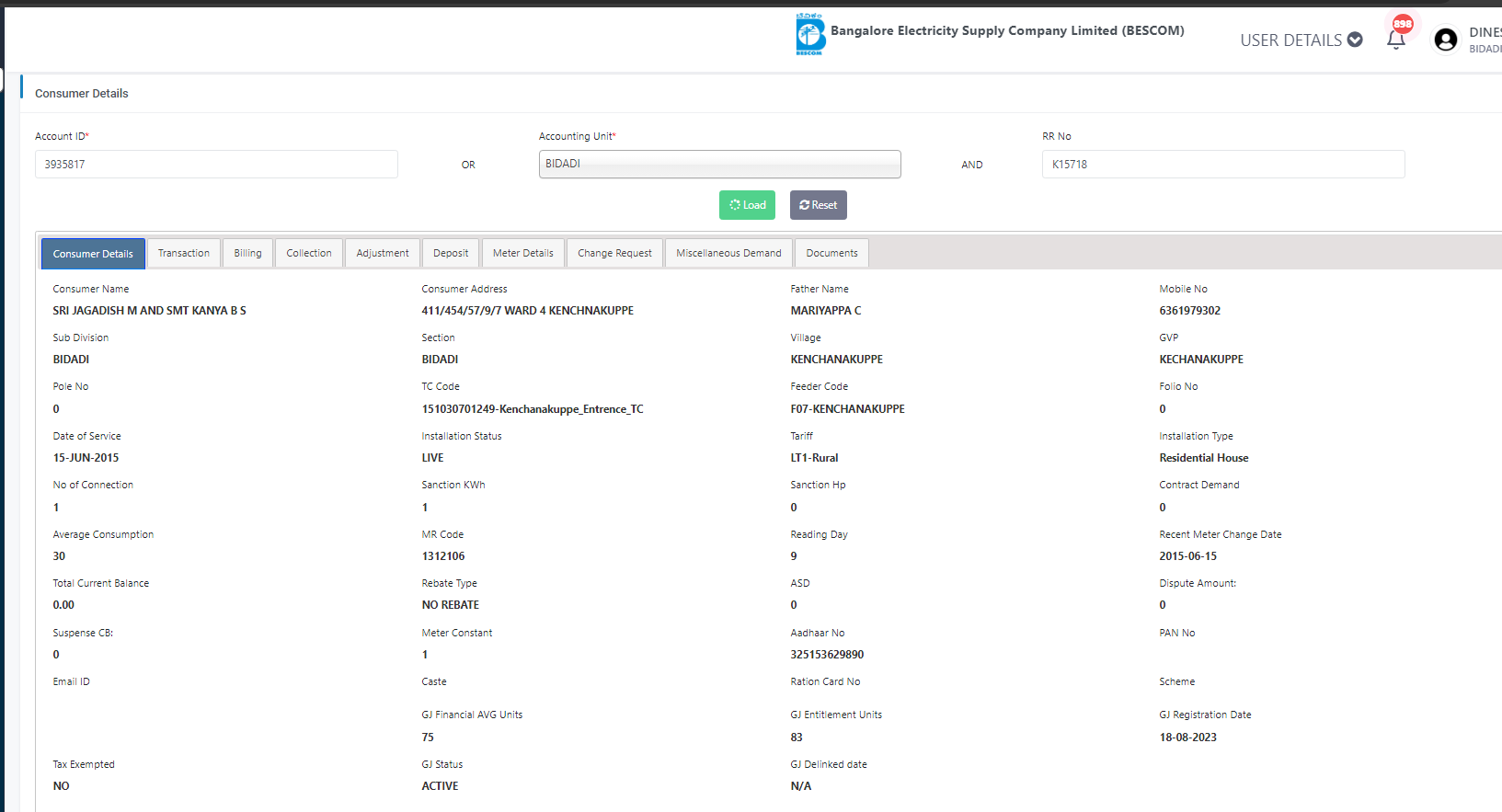Switch to the Transaction tab
The image size is (1502, 812).
[x=184, y=253]
